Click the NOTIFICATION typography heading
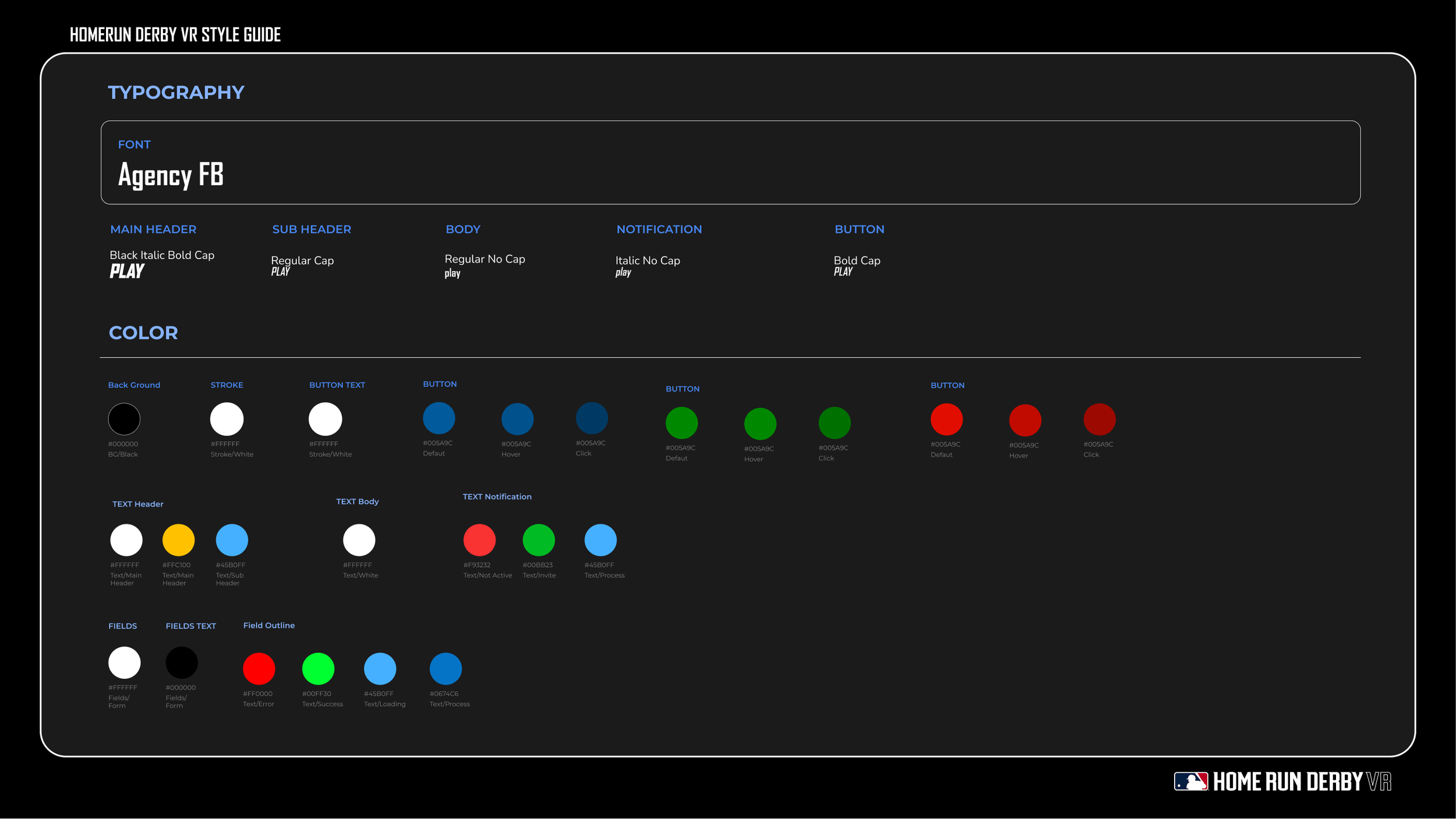 pos(659,229)
